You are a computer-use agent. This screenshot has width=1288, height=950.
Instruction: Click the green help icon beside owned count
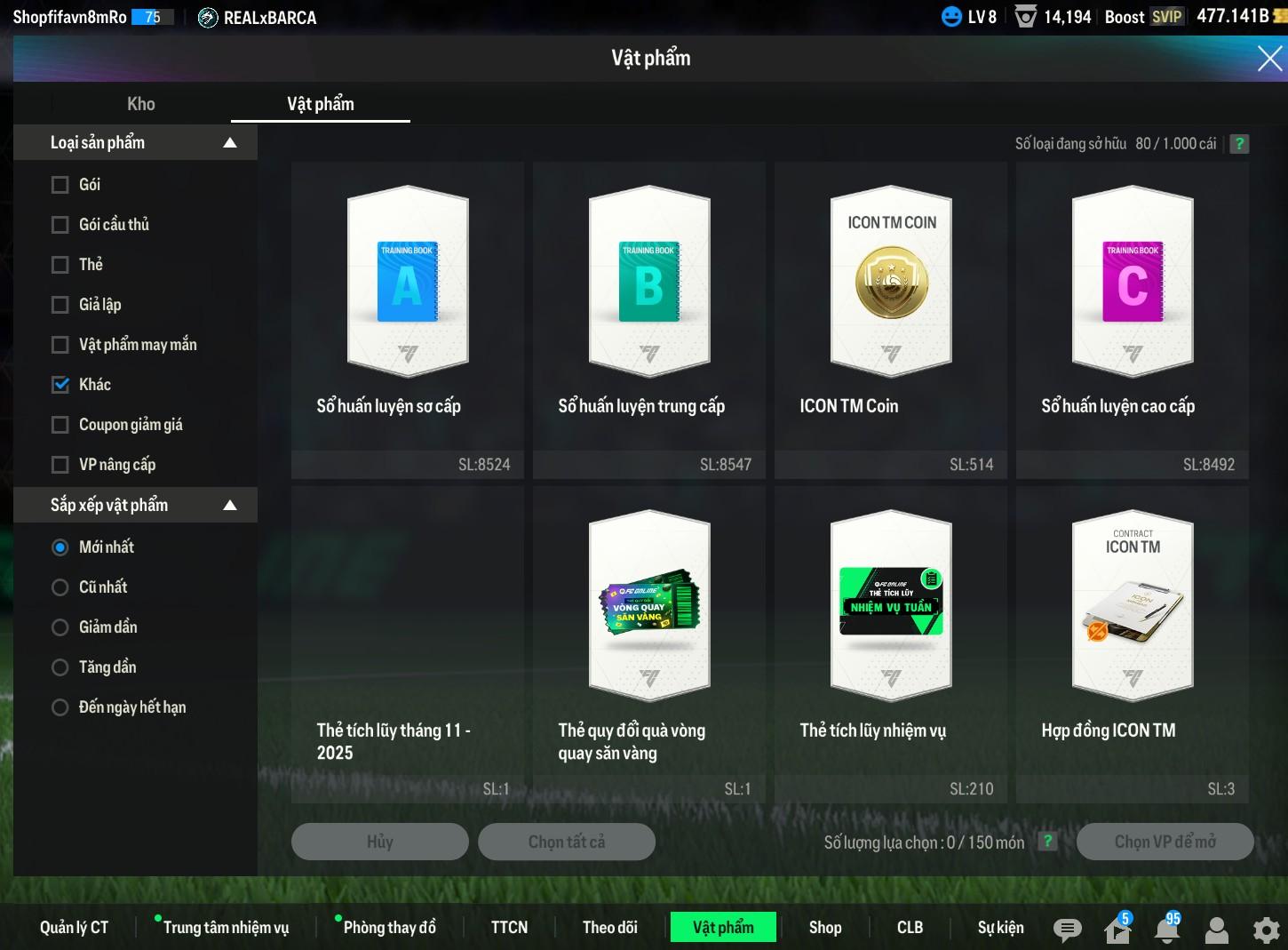point(1239,144)
